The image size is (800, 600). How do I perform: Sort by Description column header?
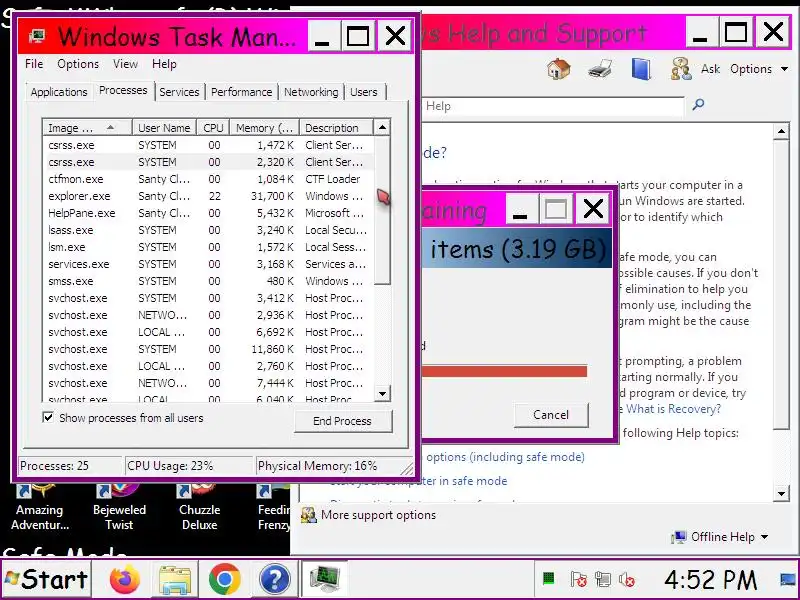336,128
